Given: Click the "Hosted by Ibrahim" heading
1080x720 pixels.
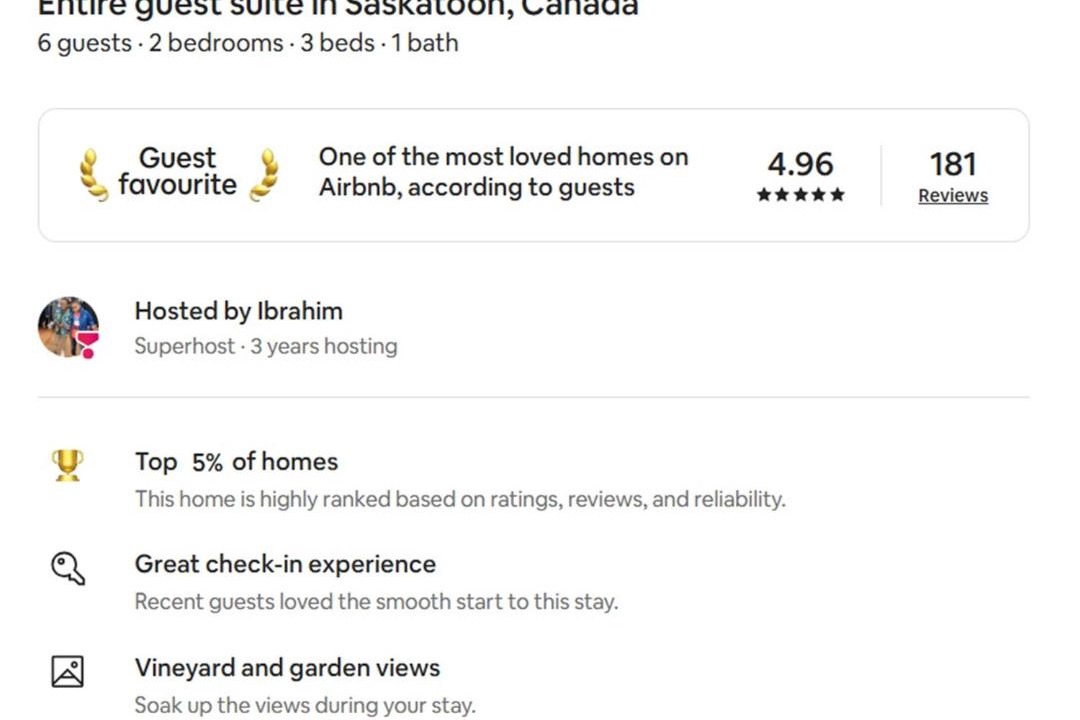Looking at the screenshot, I should pos(238,311).
